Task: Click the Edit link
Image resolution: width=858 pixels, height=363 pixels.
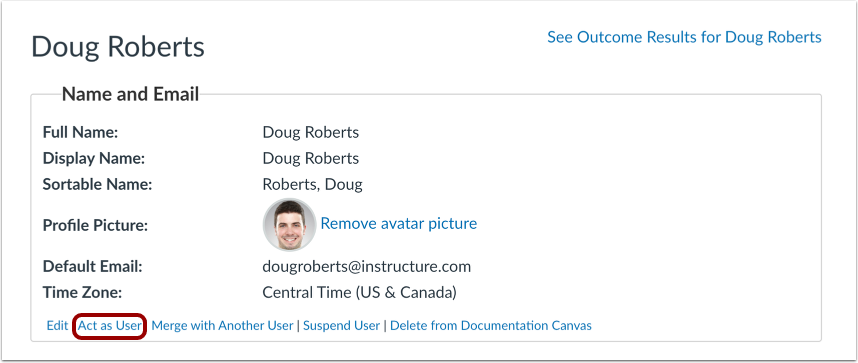Action: [x=57, y=326]
